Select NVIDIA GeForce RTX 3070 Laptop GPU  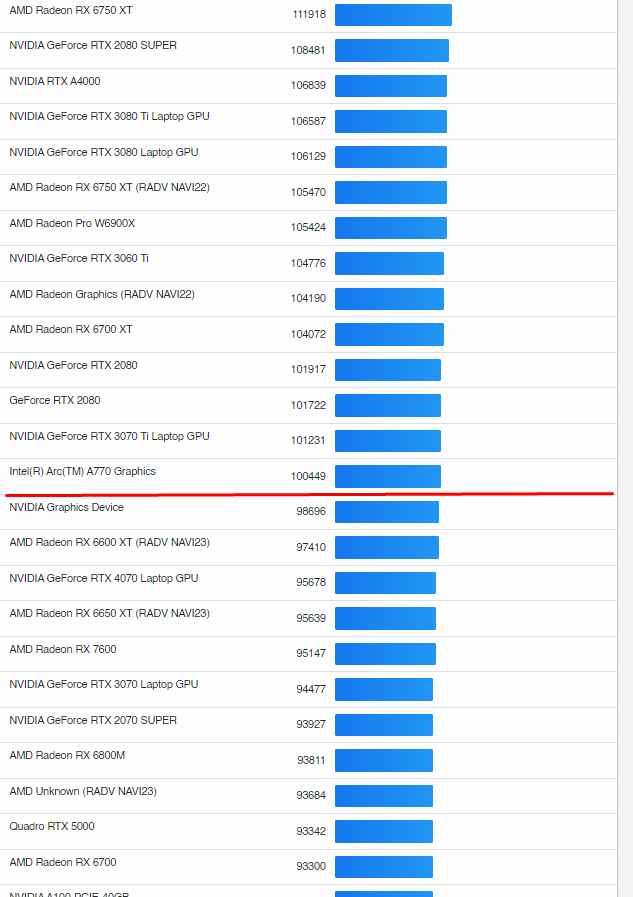pyautogui.click(x=104, y=684)
